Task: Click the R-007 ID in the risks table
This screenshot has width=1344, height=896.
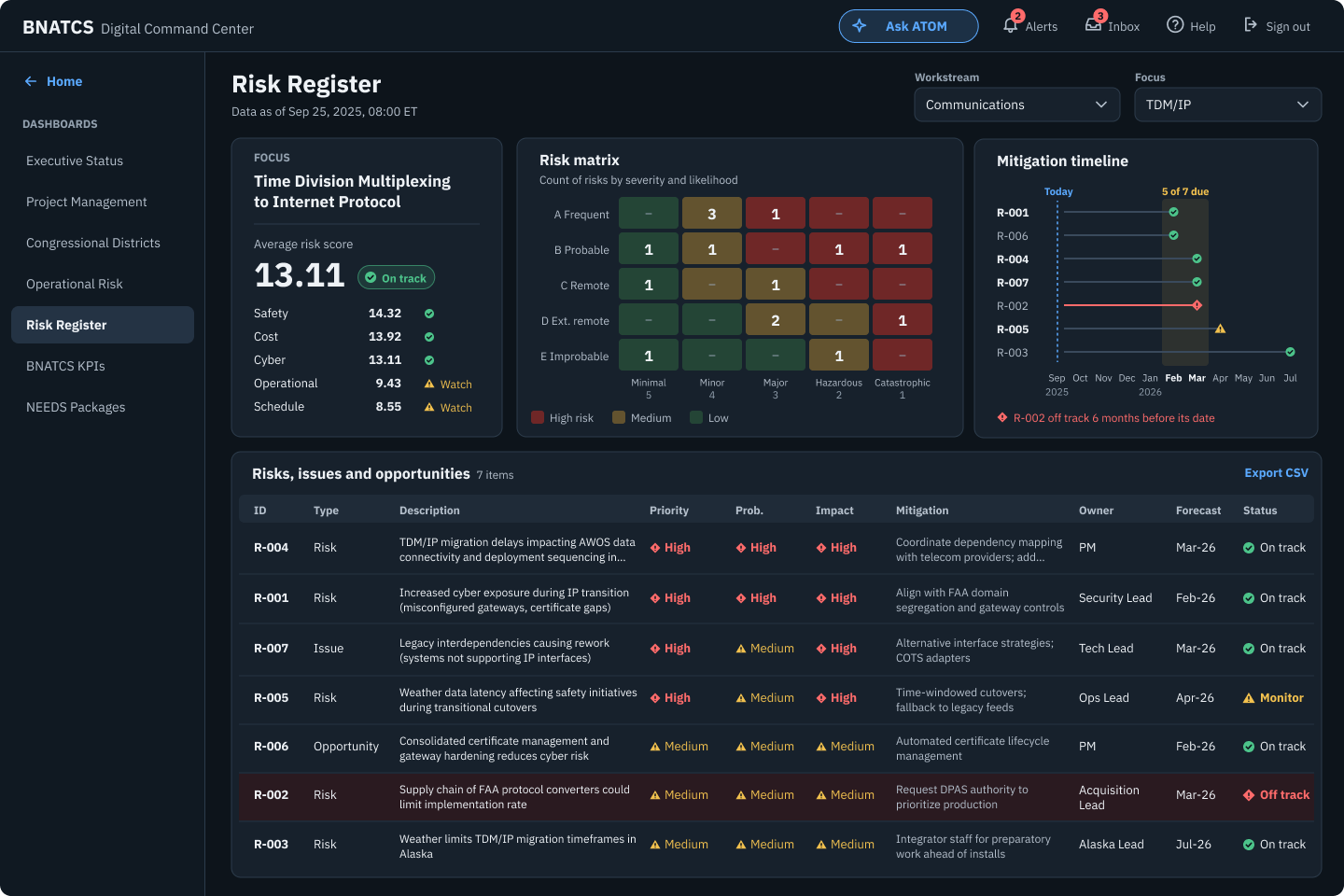Action: (271, 649)
